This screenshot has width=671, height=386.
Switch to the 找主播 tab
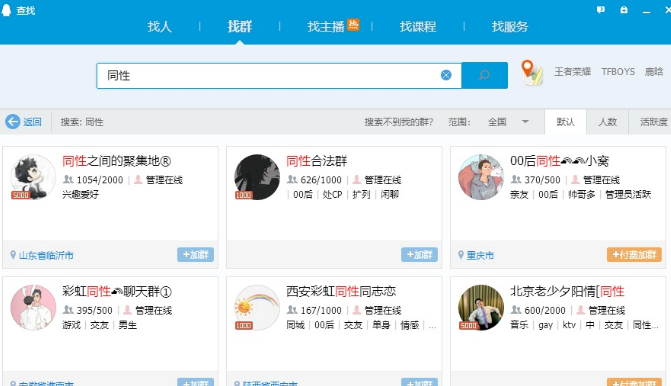pyautogui.click(x=326, y=27)
